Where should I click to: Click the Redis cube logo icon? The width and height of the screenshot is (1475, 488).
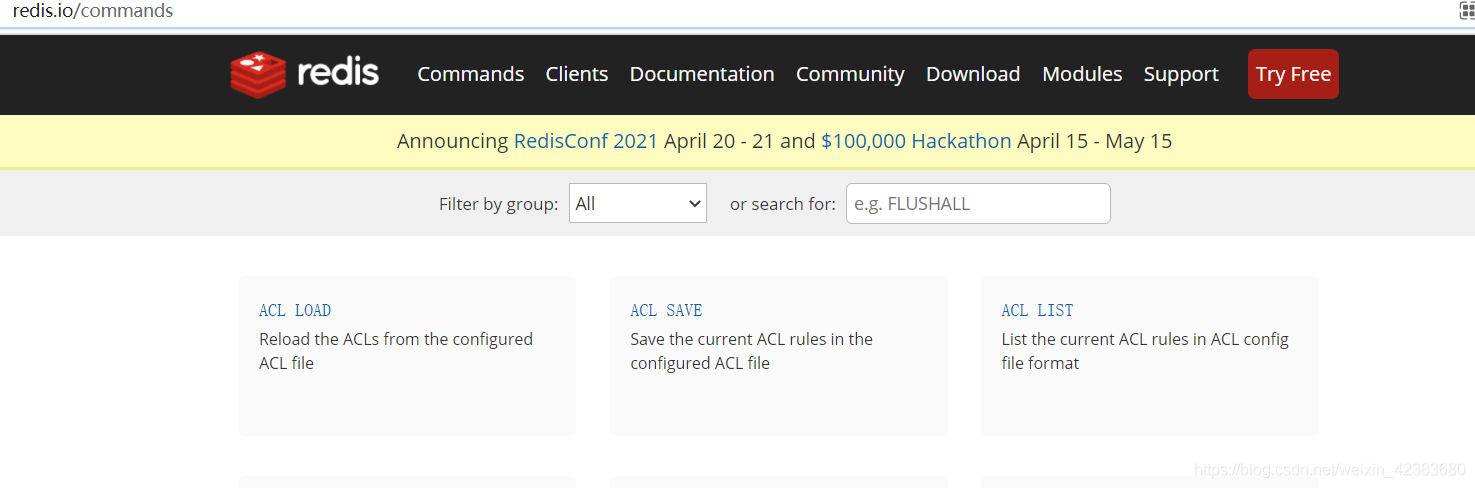click(x=258, y=74)
